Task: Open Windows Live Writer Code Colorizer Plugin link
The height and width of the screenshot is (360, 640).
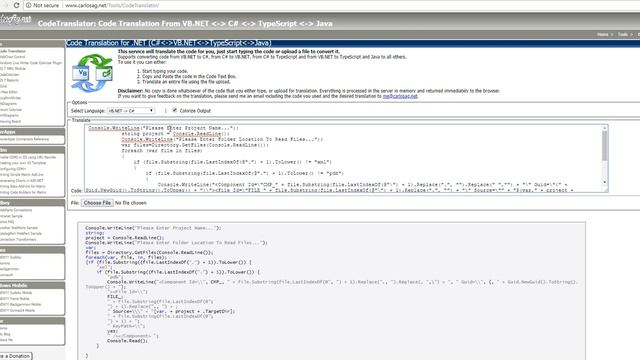Action: coord(31,63)
